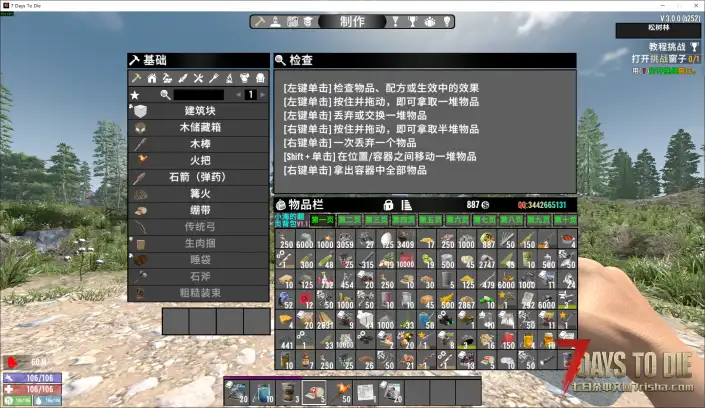Image resolution: width=705 pixels, height=408 pixels.
Task: Pick the inventory stack of 732
Action: pyautogui.click(x=325, y=280)
